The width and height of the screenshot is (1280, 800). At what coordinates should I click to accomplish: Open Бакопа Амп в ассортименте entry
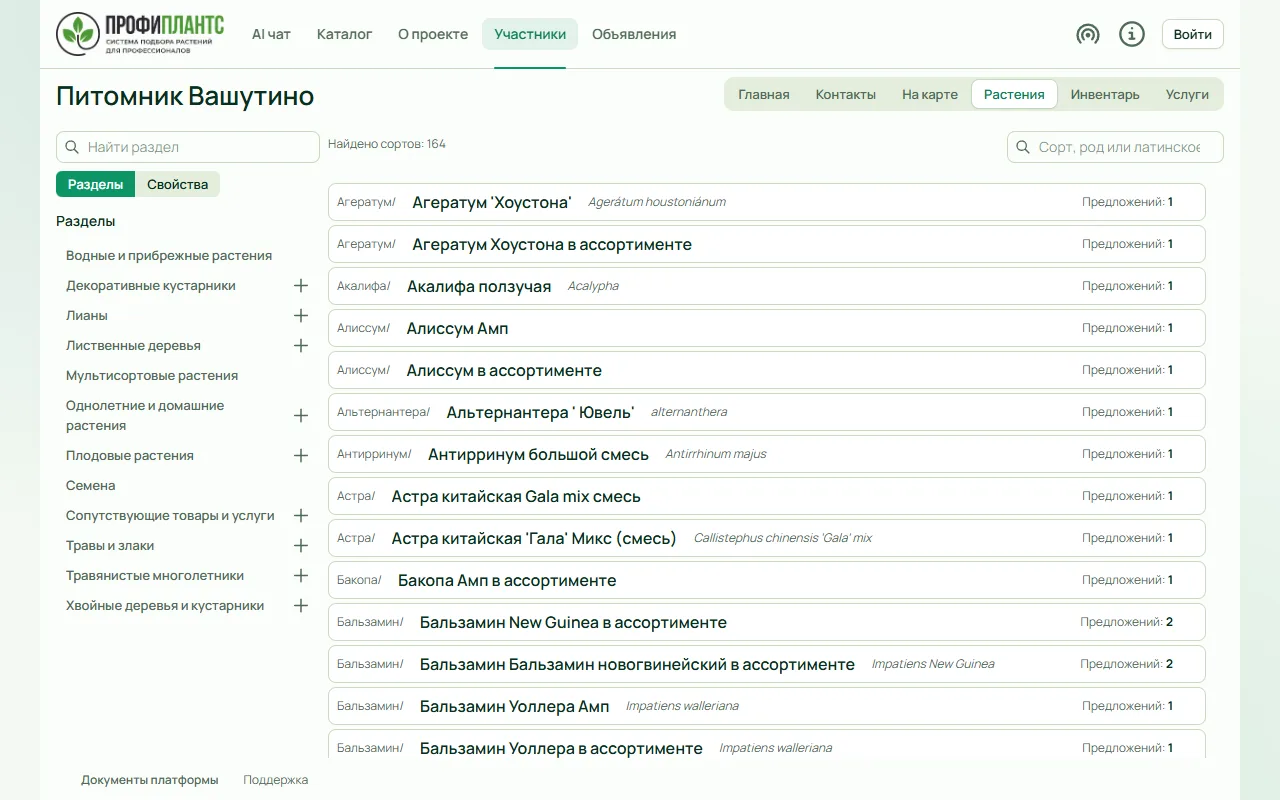(767, 580)
